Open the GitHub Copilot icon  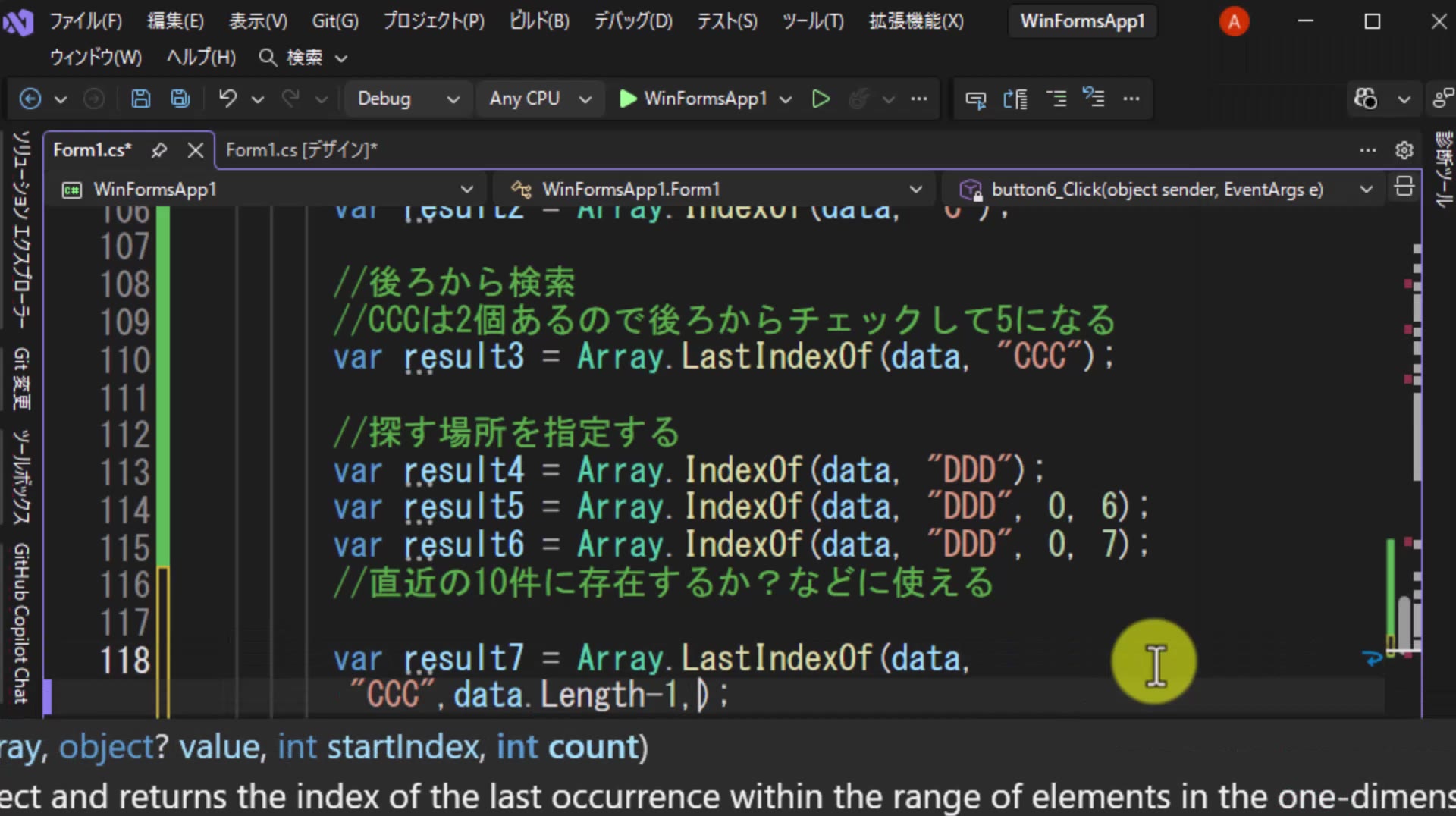(1366, 99)
